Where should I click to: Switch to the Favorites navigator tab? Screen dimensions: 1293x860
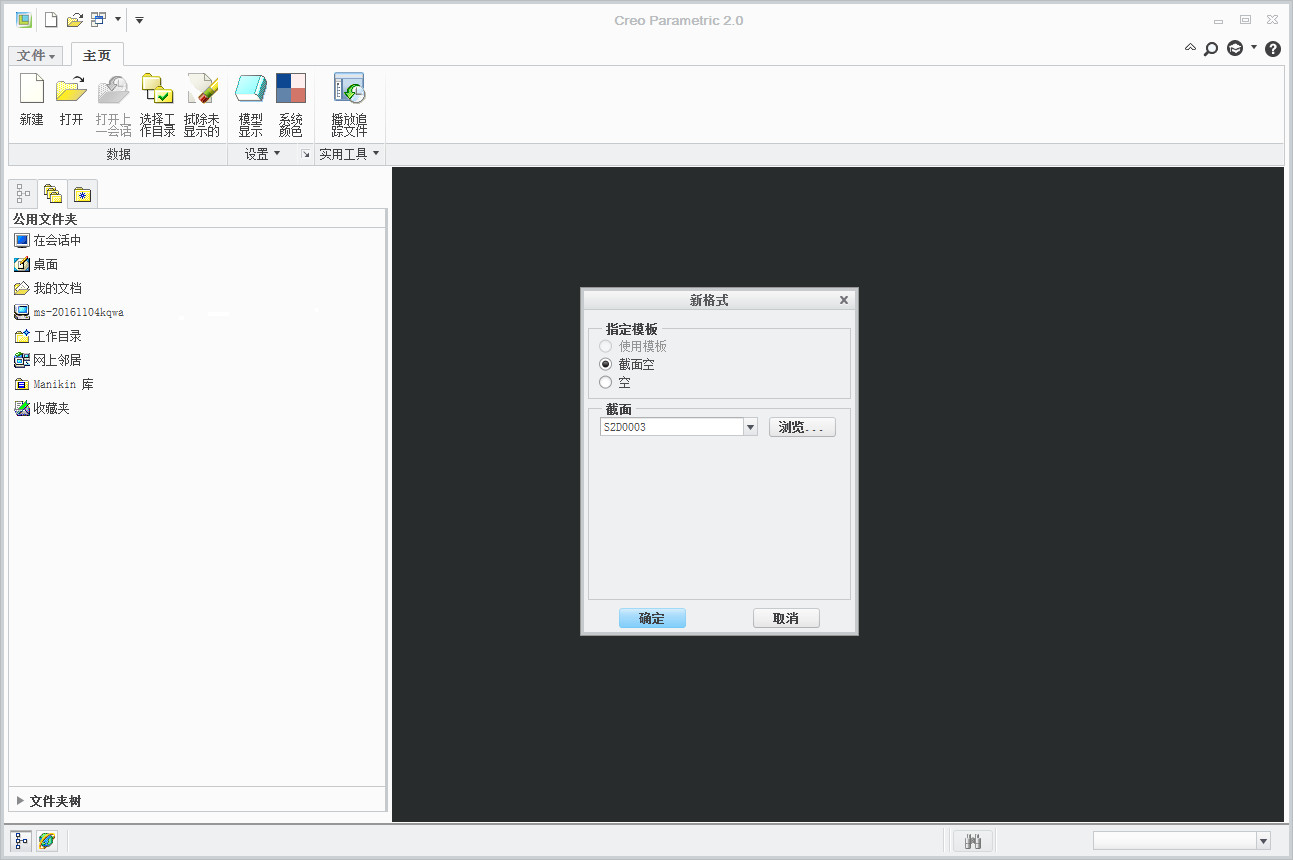point(83,194)
